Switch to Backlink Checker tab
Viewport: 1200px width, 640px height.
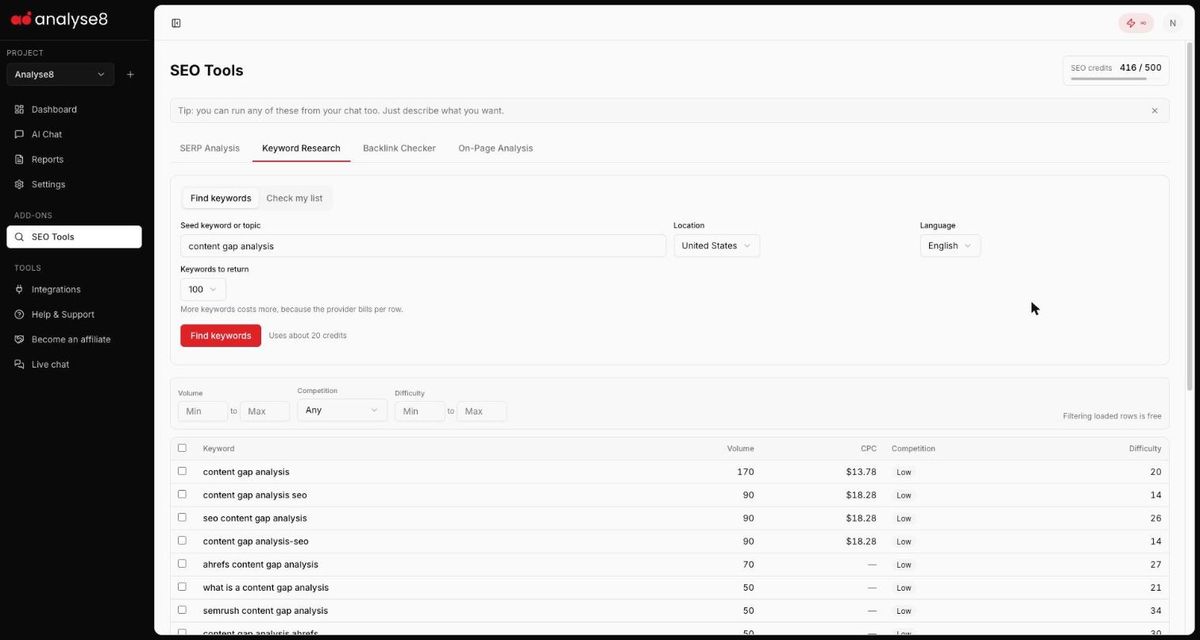click(399, 148)
